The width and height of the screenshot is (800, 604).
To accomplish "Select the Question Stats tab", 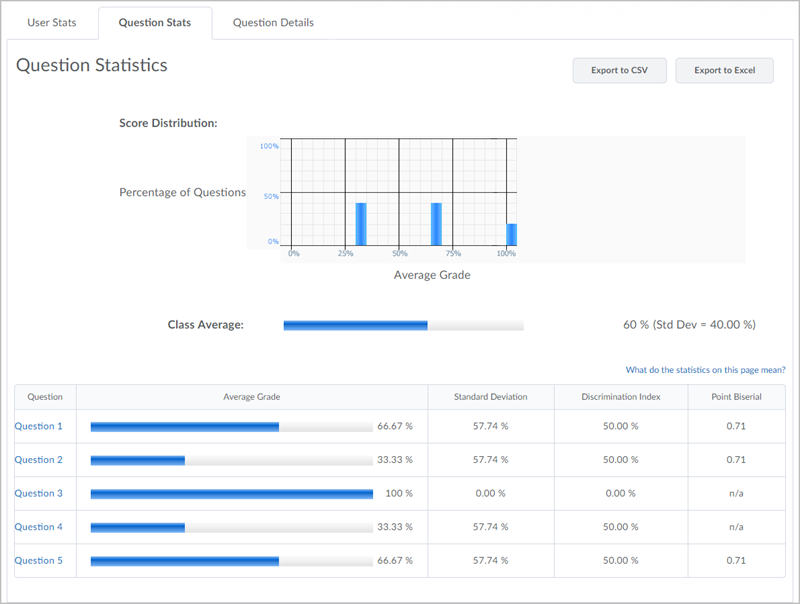I will click(x=155, y=22).
